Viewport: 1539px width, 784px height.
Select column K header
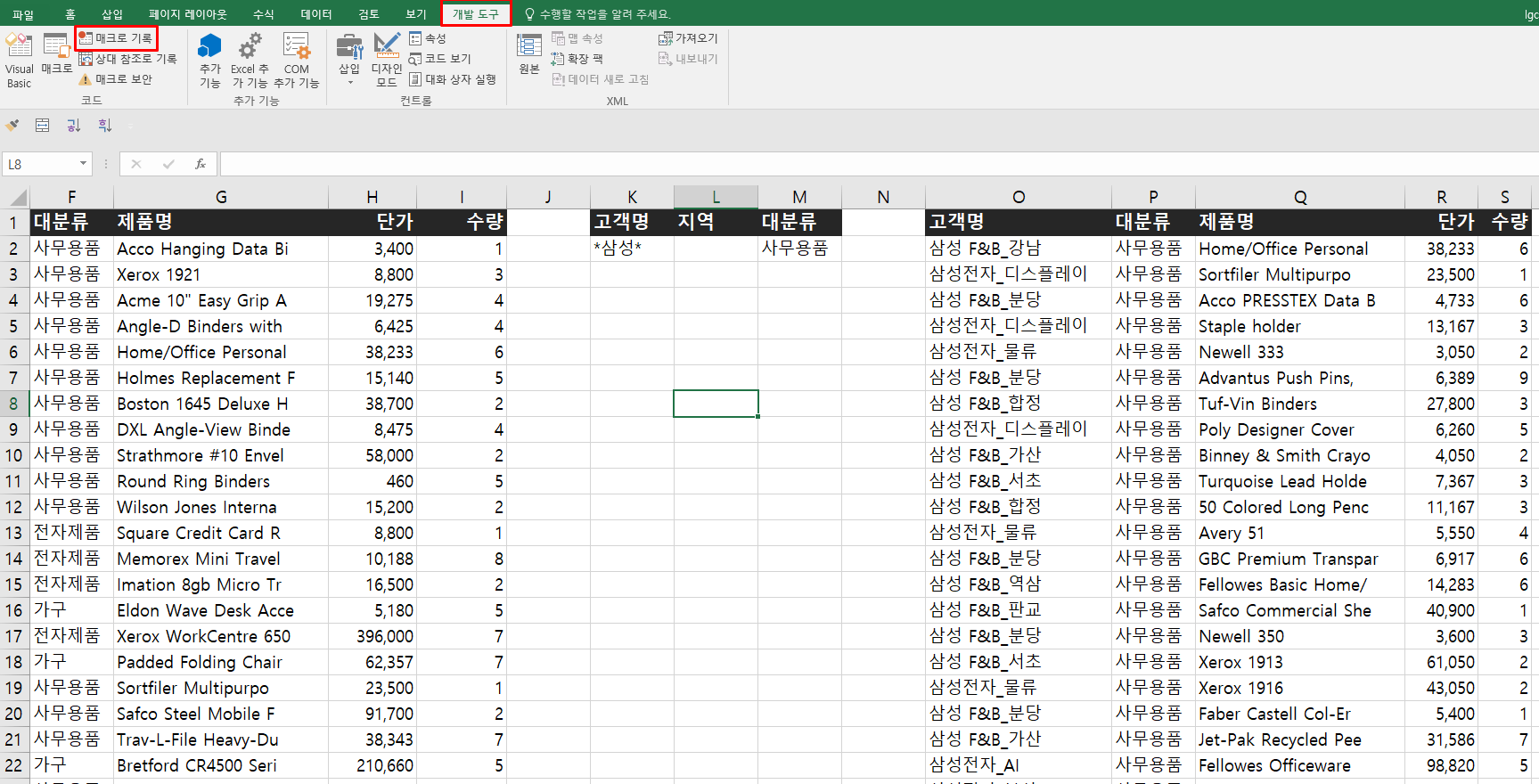coord(632,197)
